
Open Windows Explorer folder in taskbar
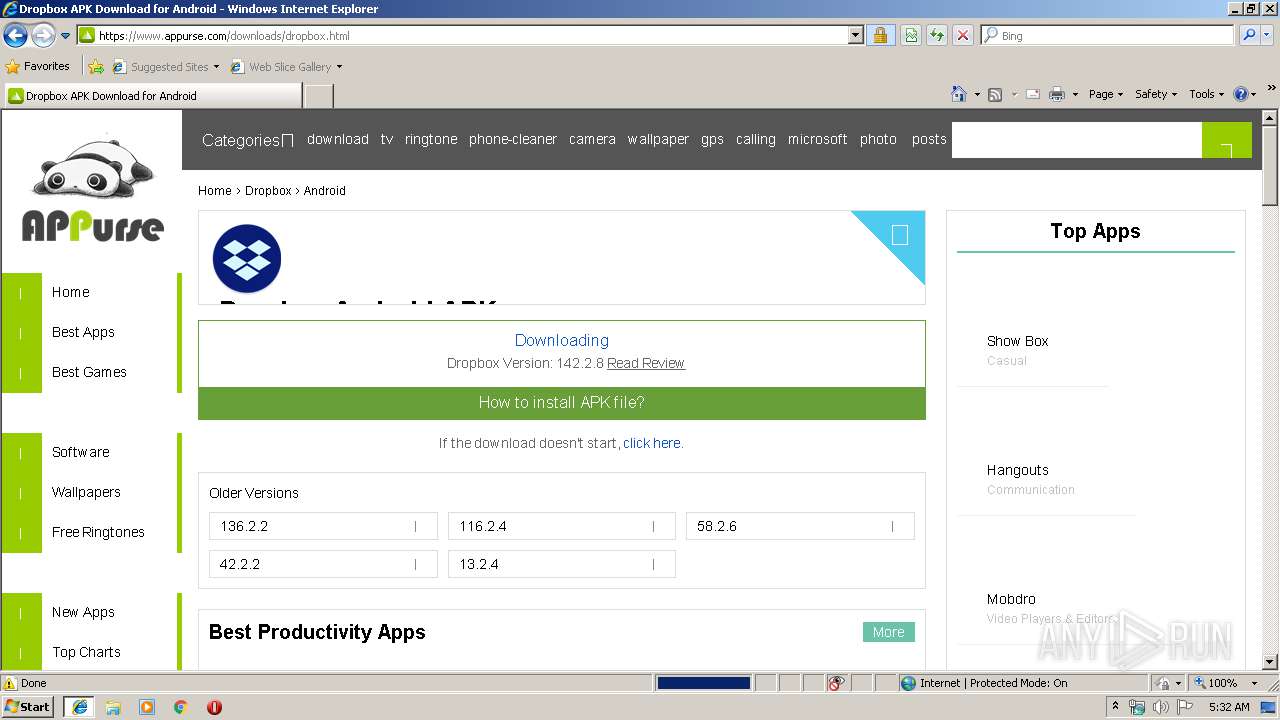(113, 707)
